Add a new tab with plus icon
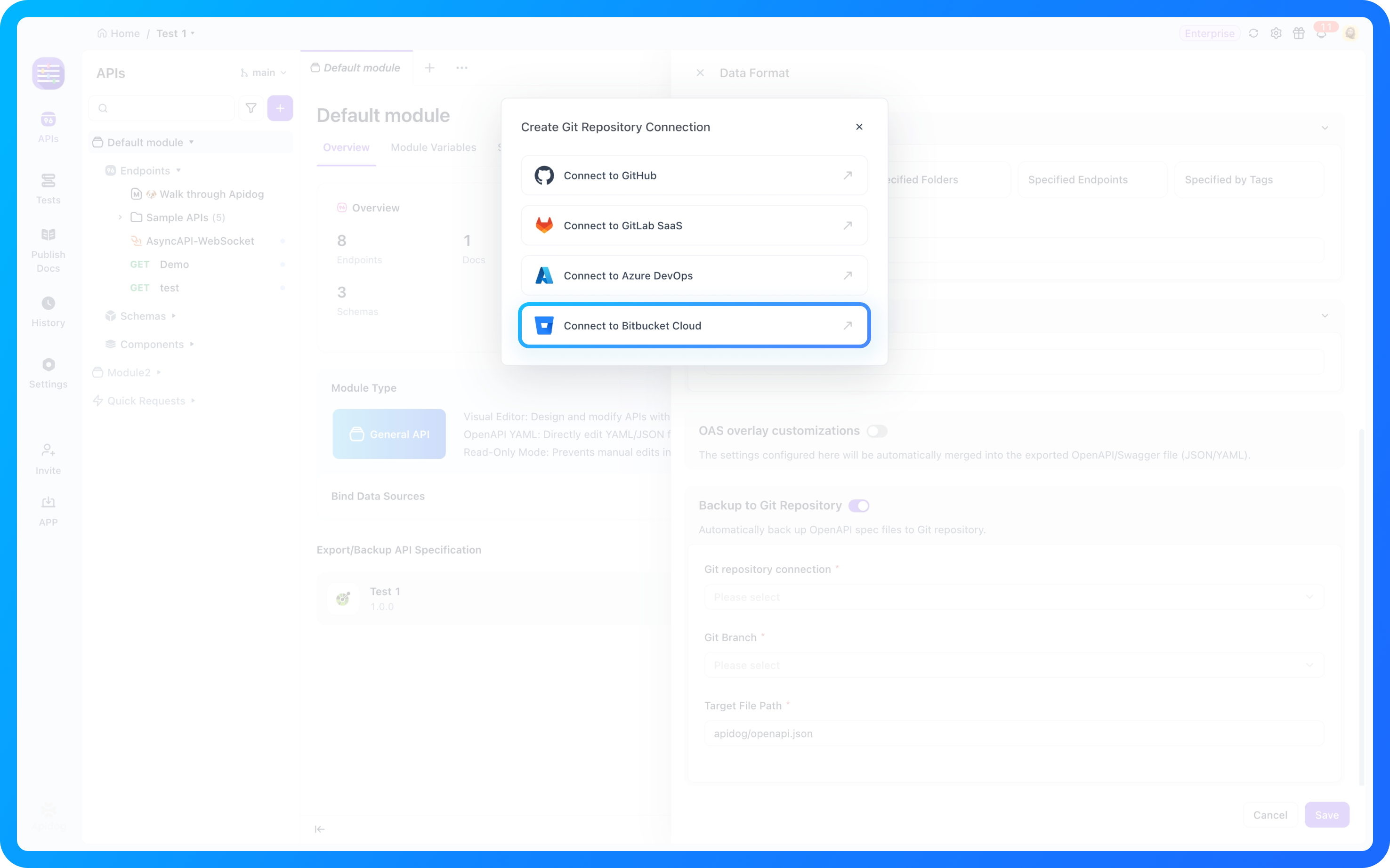This screenshot has width=1390, height=868. coord(429,68)
